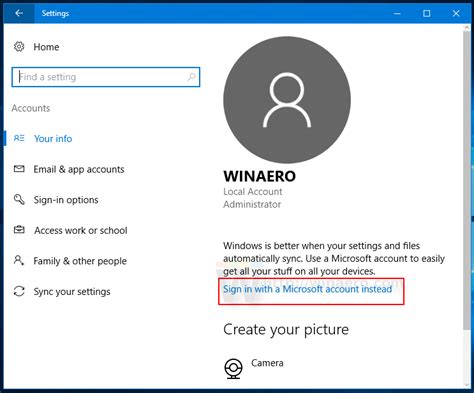Click the key icon for Sign-in options

pos(19,199)
